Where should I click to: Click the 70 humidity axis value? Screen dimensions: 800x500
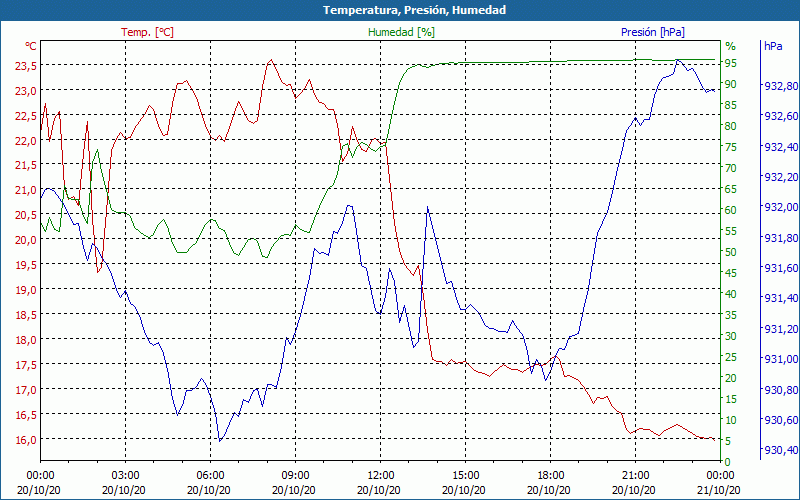(x=731, y=168)
